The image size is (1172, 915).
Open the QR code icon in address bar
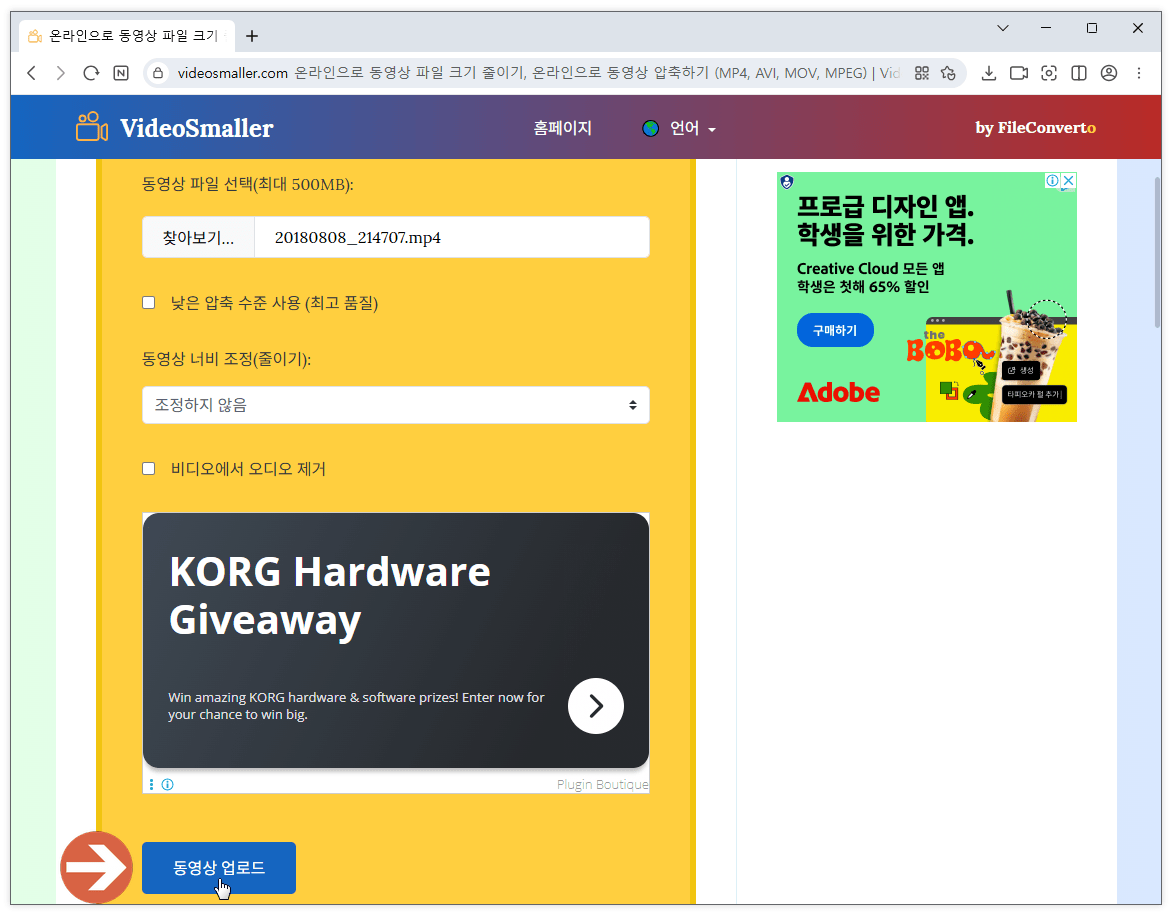922,73
